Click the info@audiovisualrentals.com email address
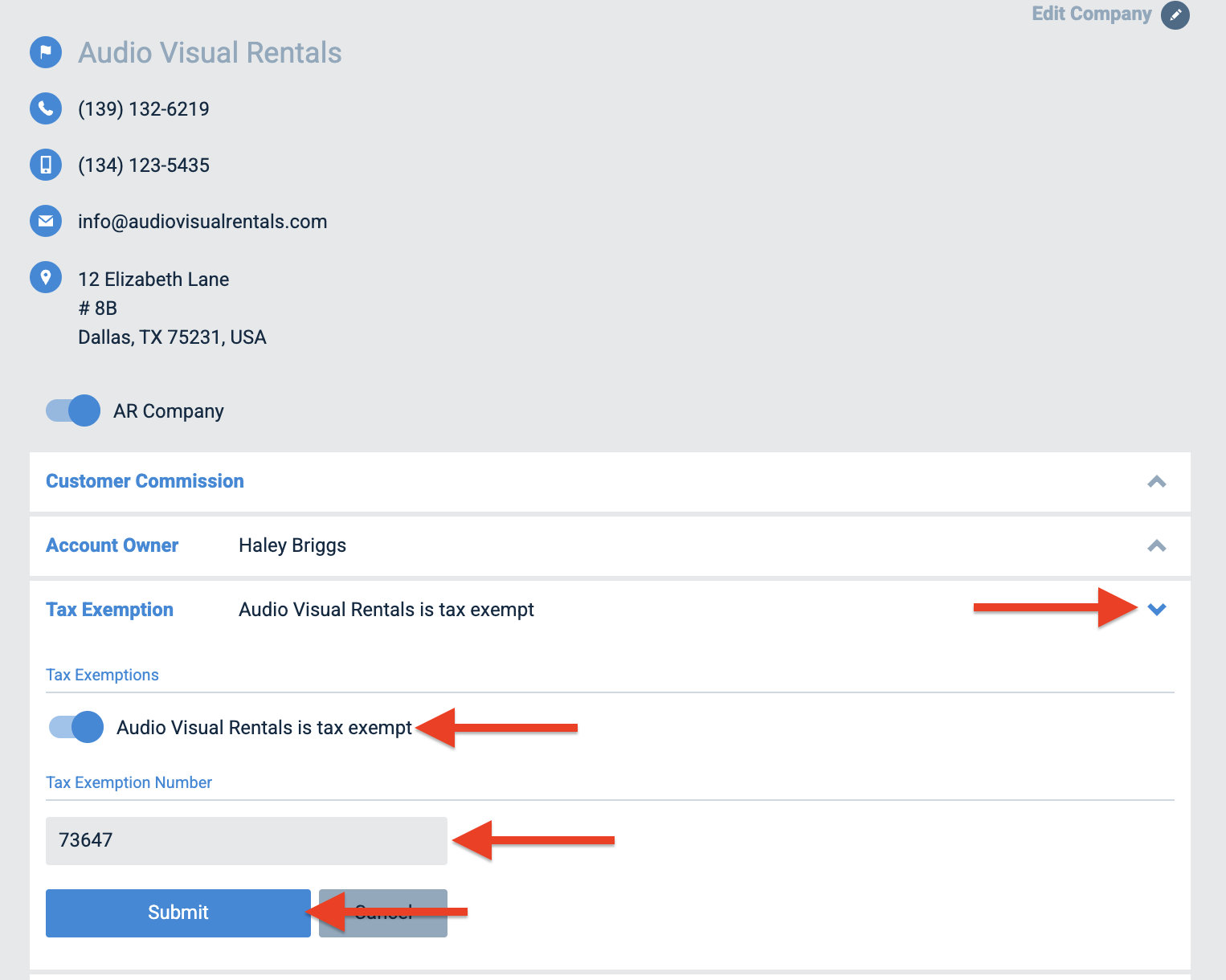 (x=202, y=222)
